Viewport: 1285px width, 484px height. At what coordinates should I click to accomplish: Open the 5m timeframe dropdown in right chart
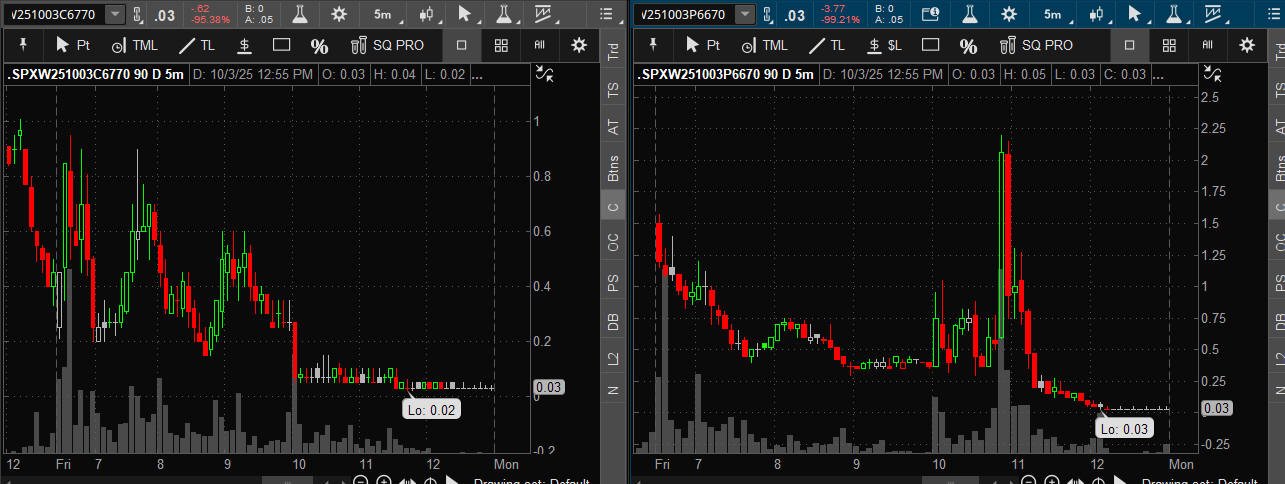pos(1053,14)
